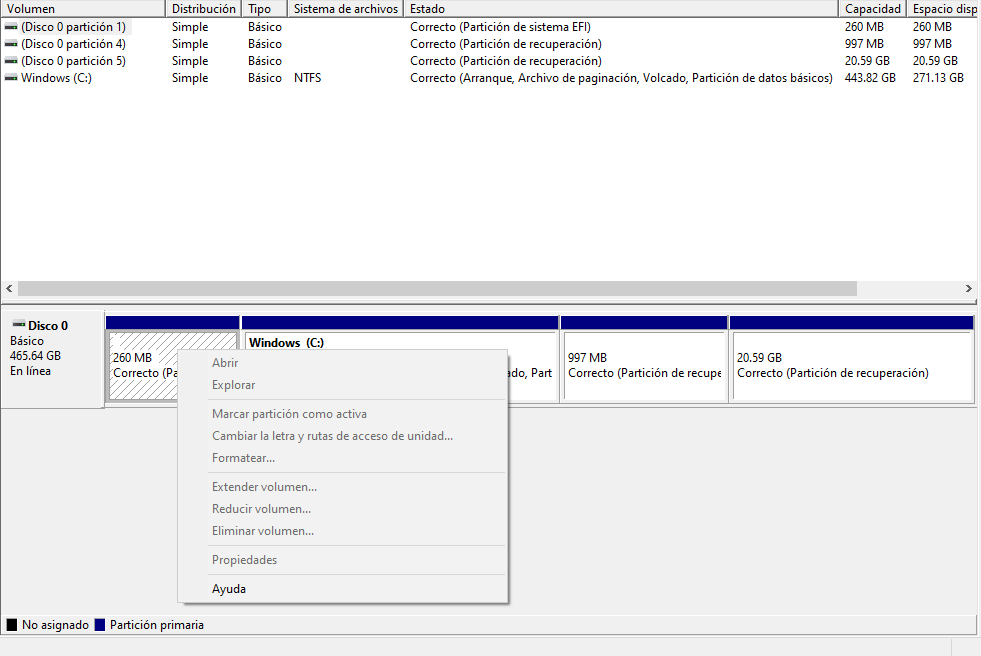Click the drive icon for Disco 0 partición 1

[x=11, y=27]
